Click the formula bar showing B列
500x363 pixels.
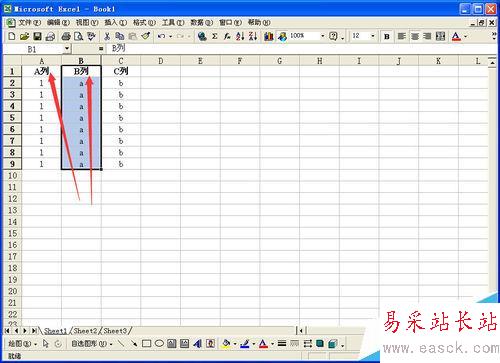coord(300,49)
